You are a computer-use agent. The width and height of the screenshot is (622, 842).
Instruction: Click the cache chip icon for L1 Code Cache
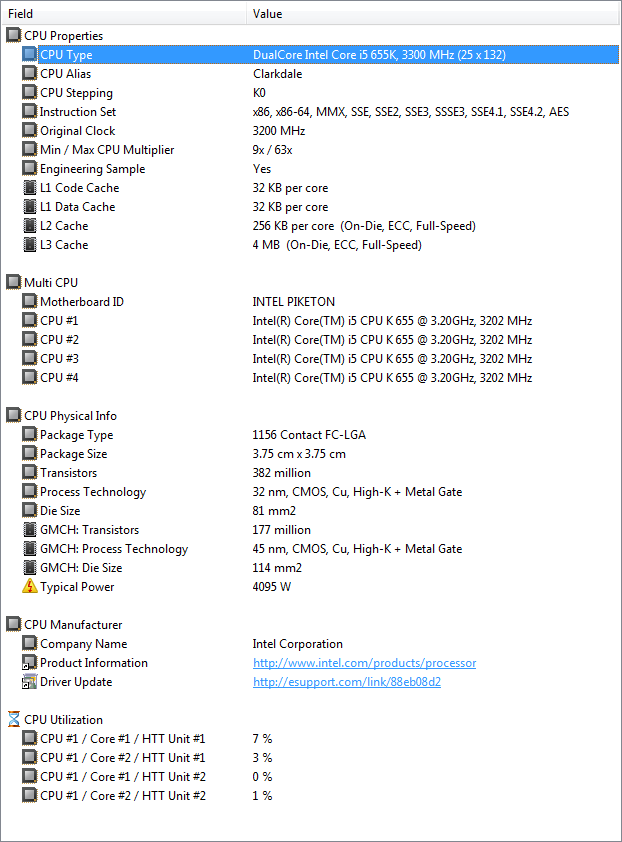point(30,187)
